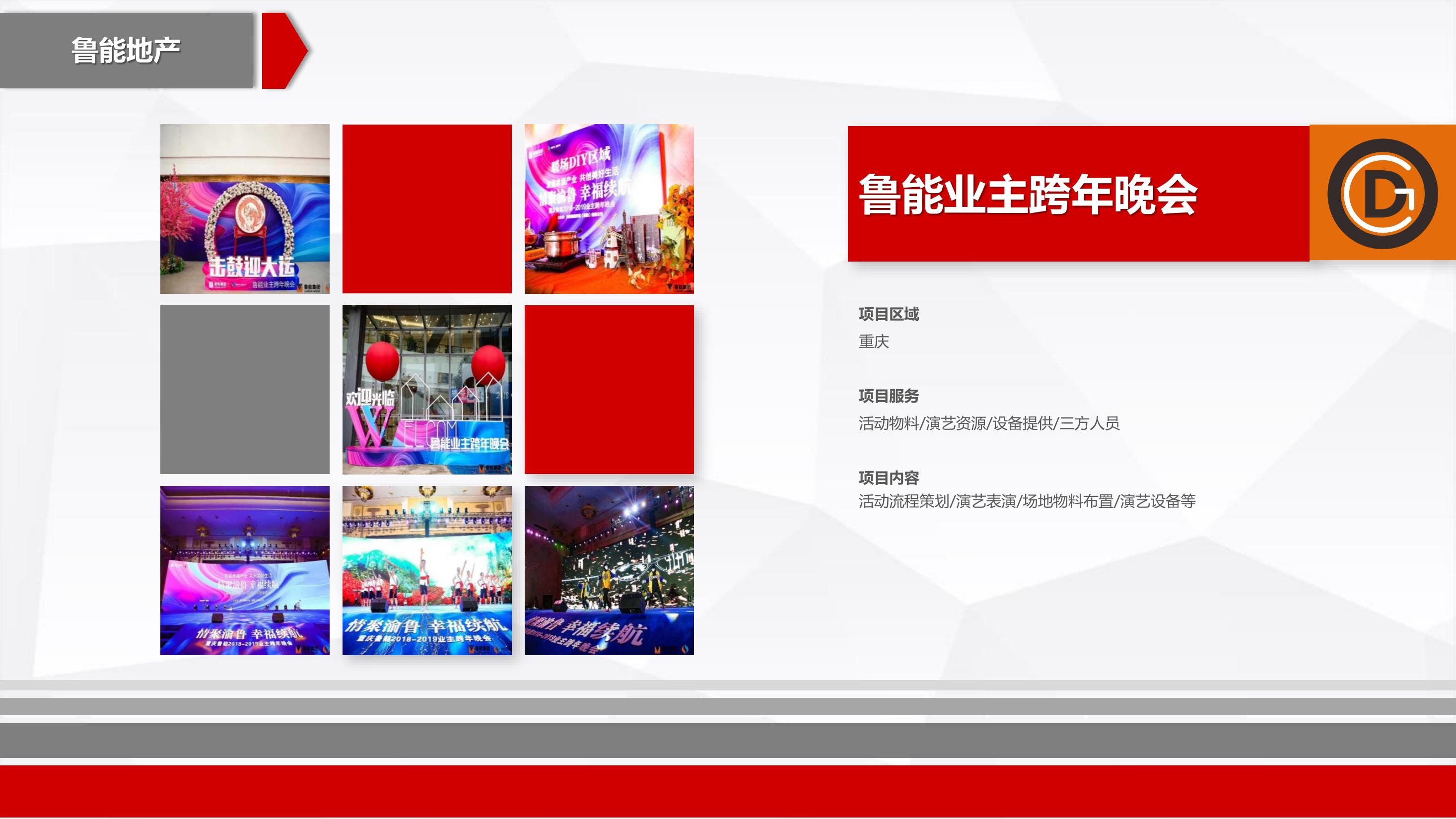1456x819 pixels.
Task: Click the 项目内容 heading
Action: coord(889,478)
